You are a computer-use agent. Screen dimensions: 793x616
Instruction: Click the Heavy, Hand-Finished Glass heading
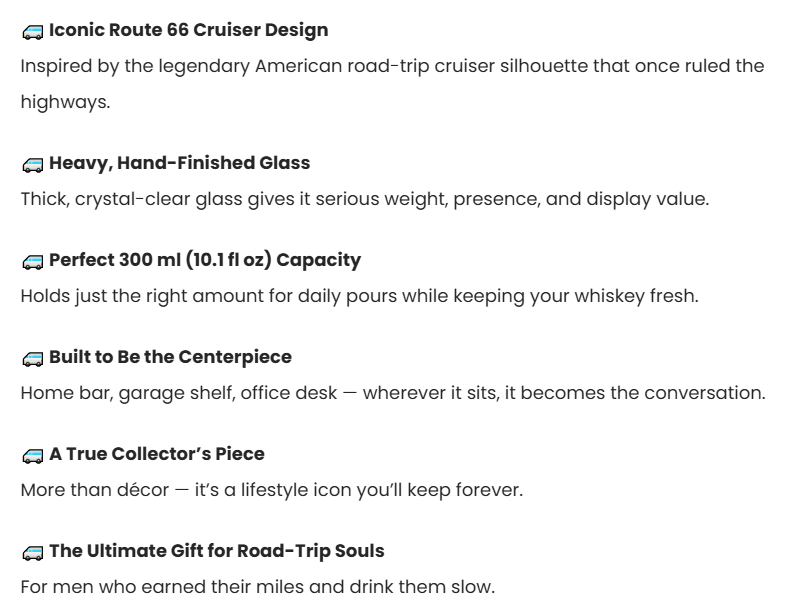pyautogui.click(x=179, y=162)
